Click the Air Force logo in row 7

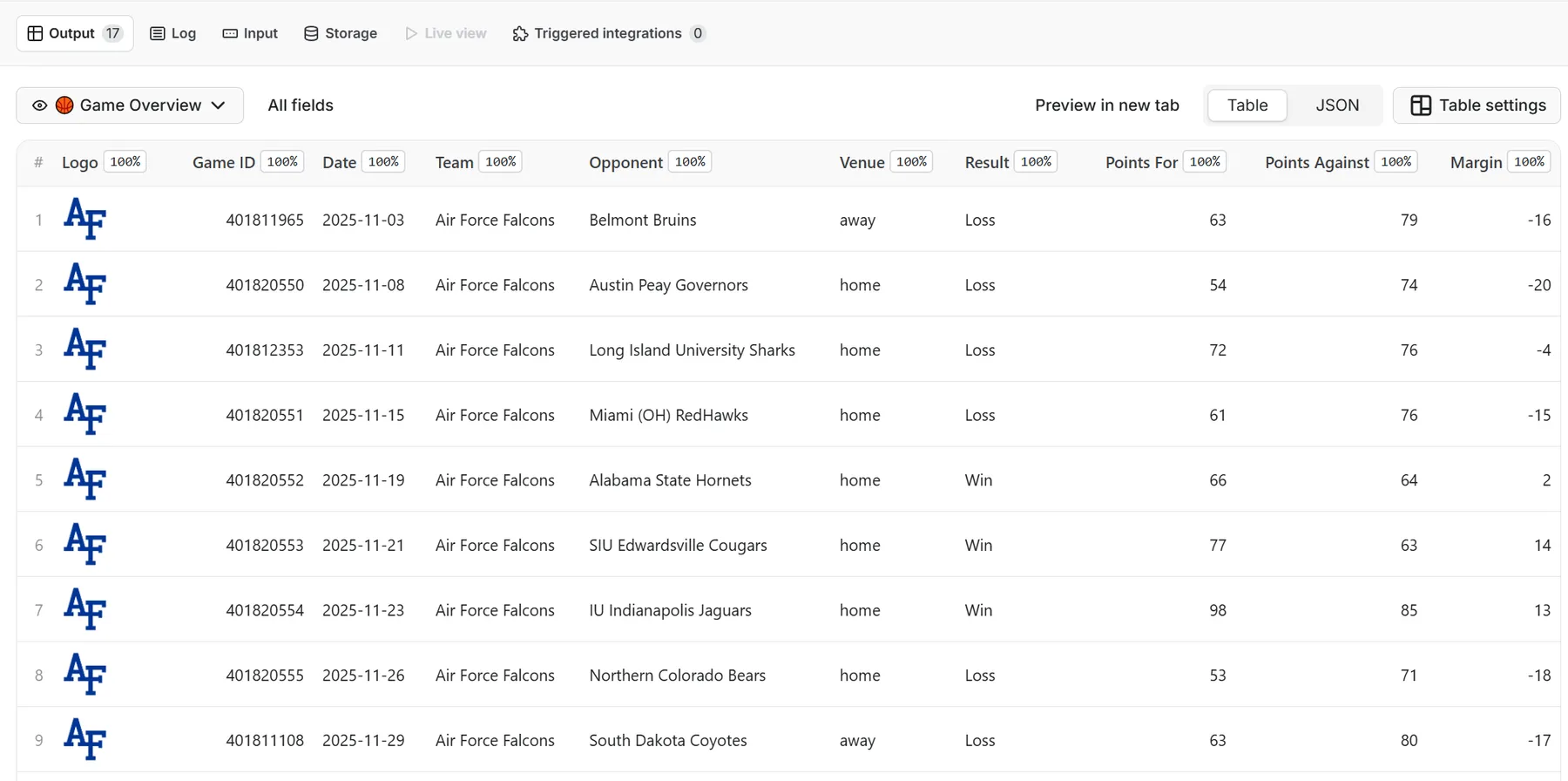(85, 609)
